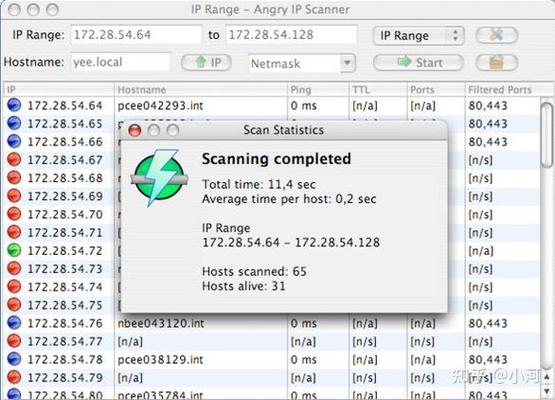
Task: Select hostname pcee042293.int
Action: point(160,105)
